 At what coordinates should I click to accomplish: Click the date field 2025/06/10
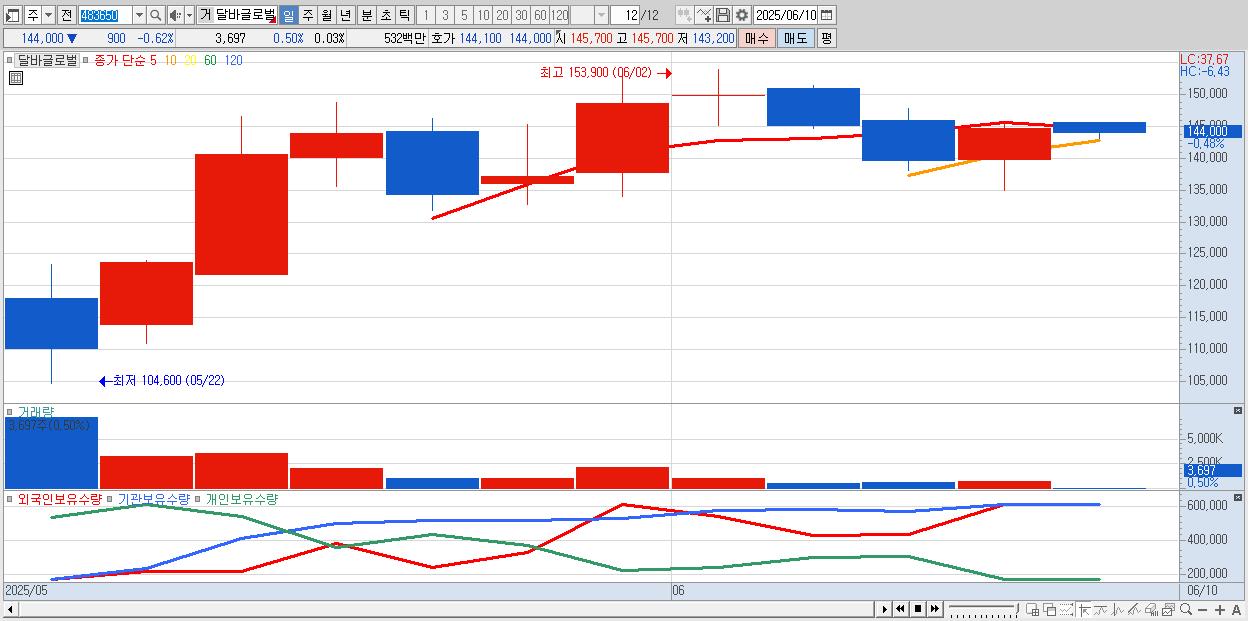pos(785,15)
